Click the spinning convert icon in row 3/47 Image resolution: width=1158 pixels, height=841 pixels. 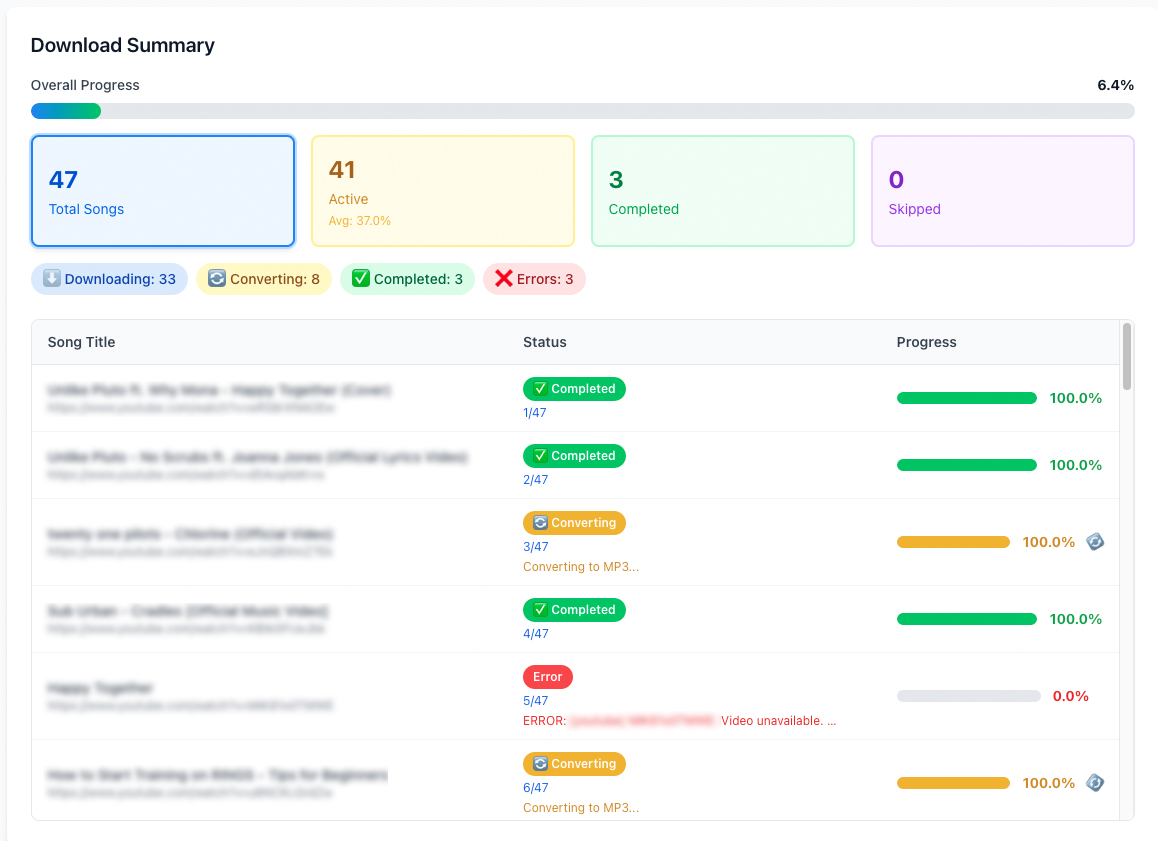pos(1095,542)
